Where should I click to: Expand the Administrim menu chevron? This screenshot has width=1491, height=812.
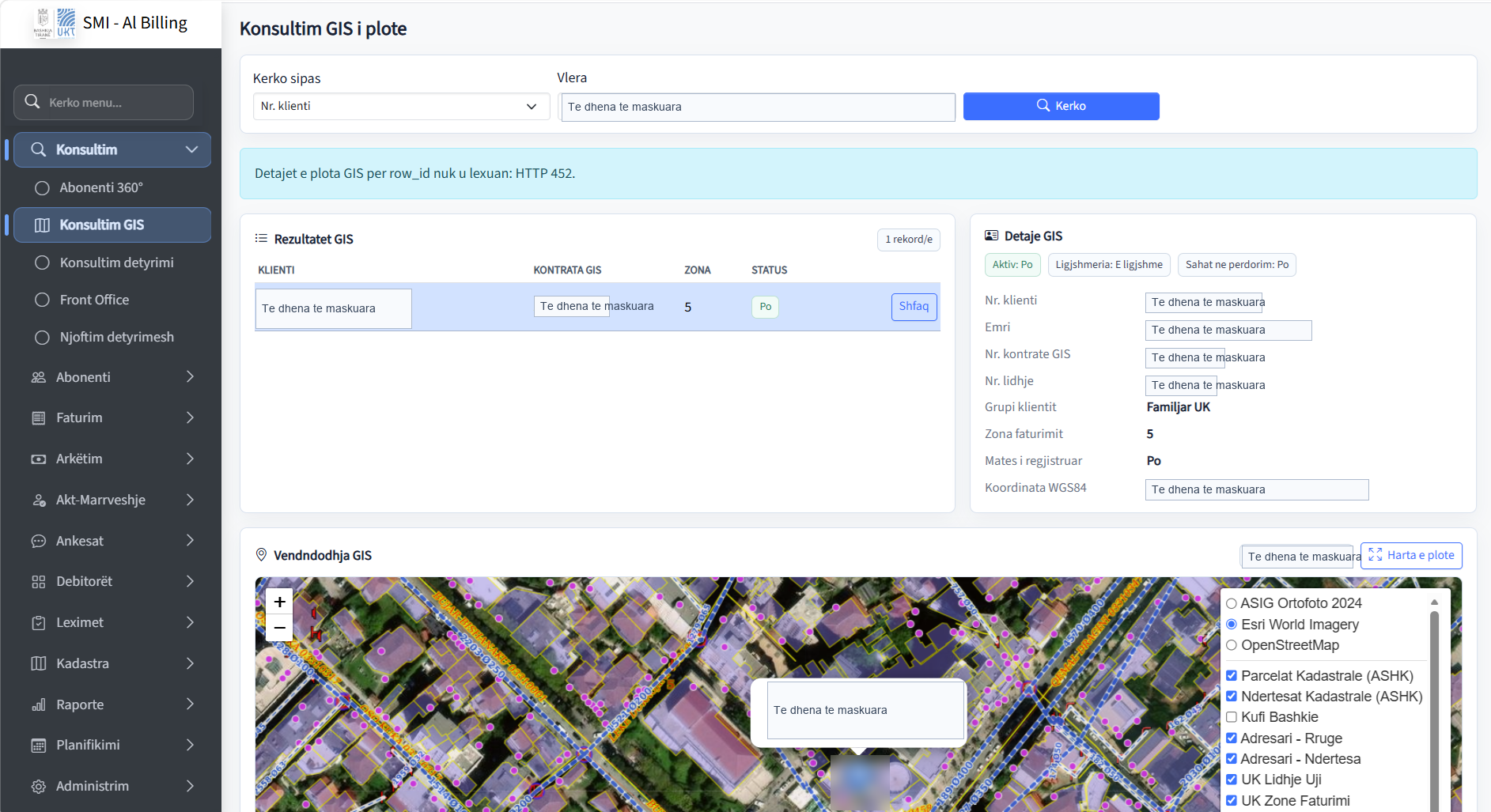[190, 786]
